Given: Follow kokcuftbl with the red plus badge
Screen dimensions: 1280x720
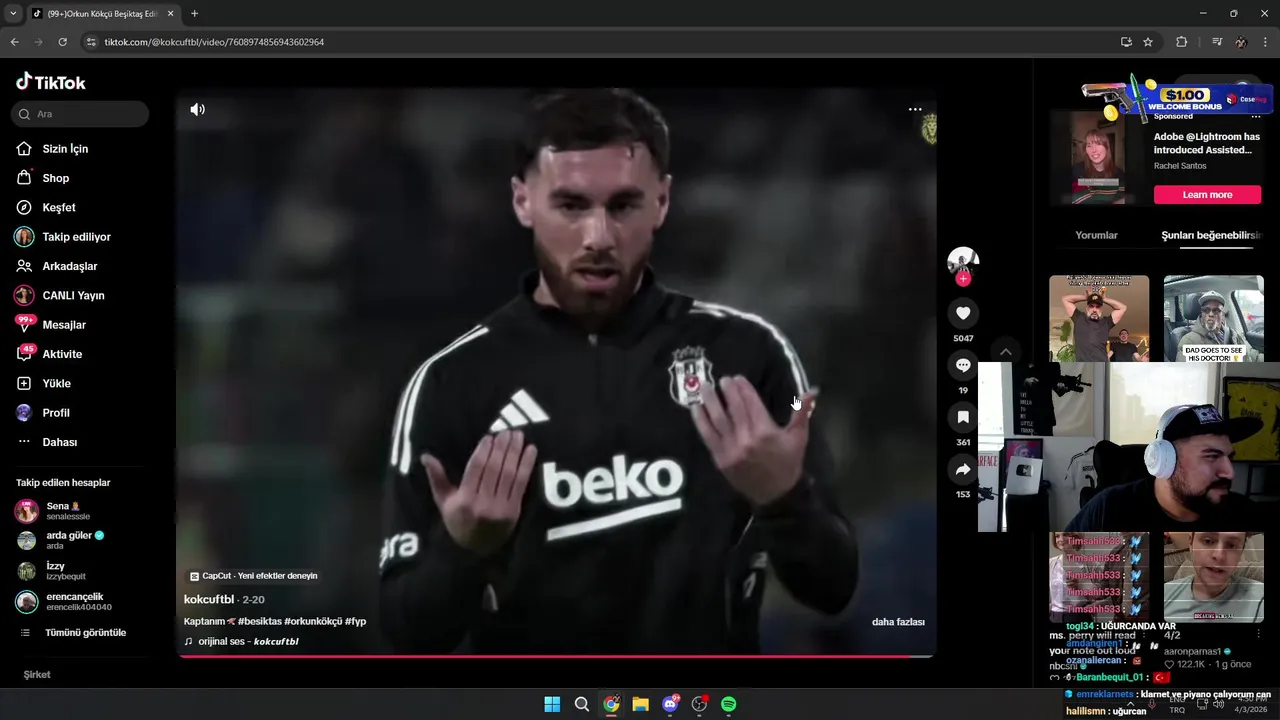Looking at the screenshot, I should (x=963, y=279).
